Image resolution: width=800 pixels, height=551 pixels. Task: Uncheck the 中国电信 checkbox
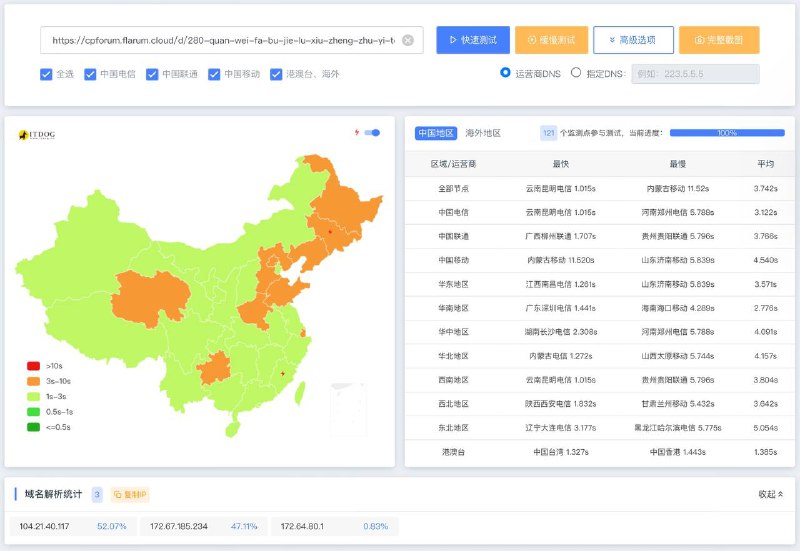click(x=90, y=74)
